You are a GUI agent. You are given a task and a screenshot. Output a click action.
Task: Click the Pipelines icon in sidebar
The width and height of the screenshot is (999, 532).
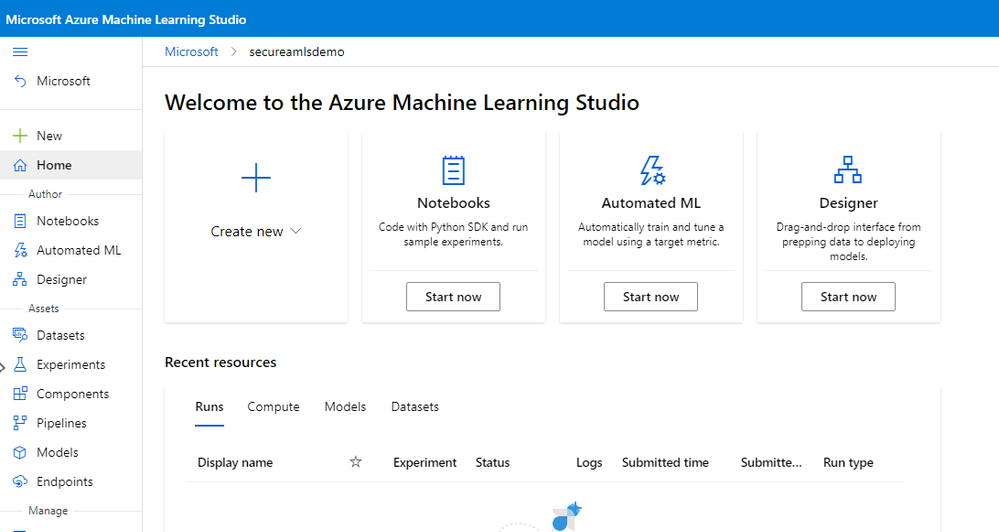20,423
